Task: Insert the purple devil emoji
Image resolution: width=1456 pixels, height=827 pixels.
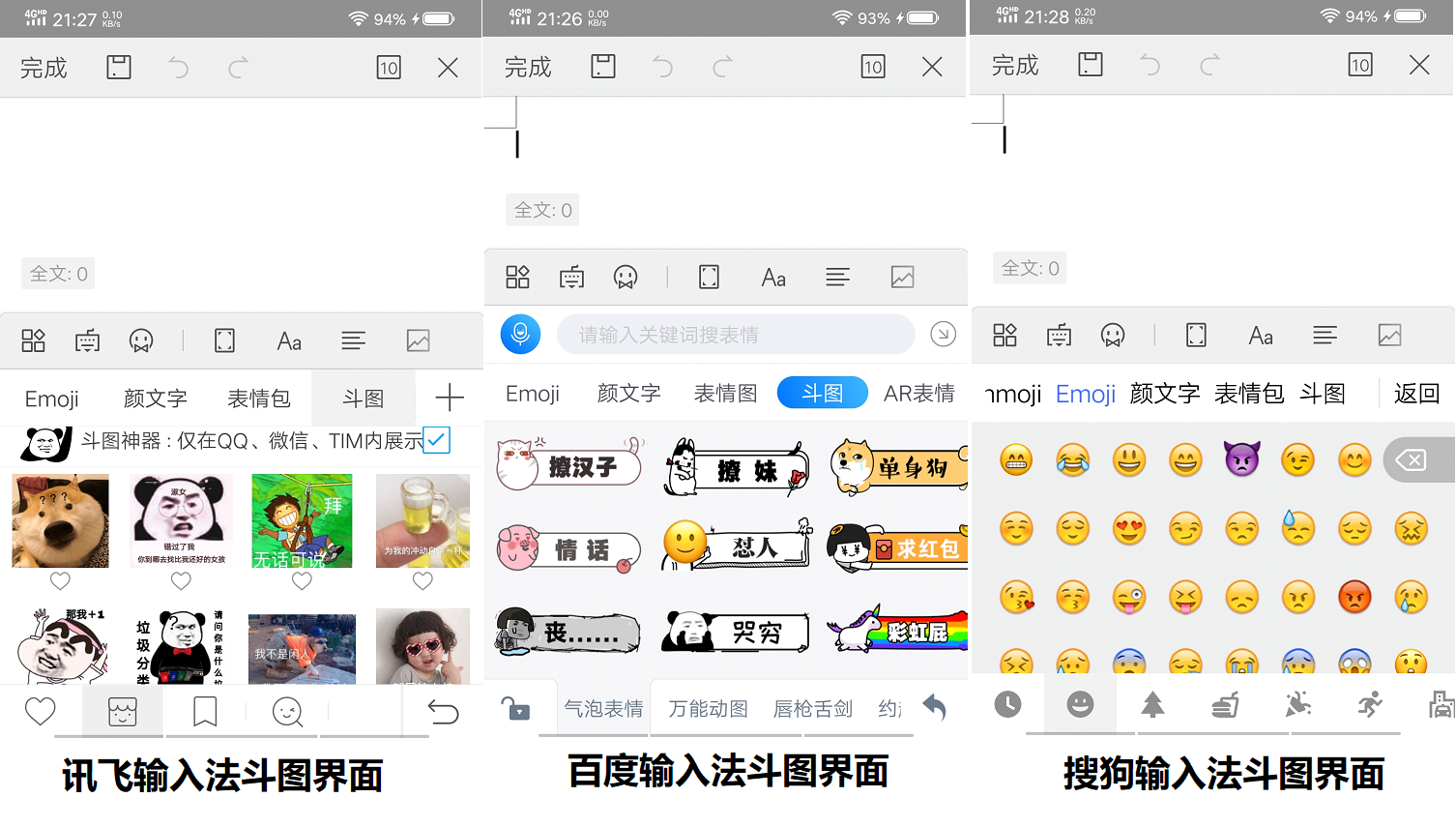Action: [x=1241, y=459]
